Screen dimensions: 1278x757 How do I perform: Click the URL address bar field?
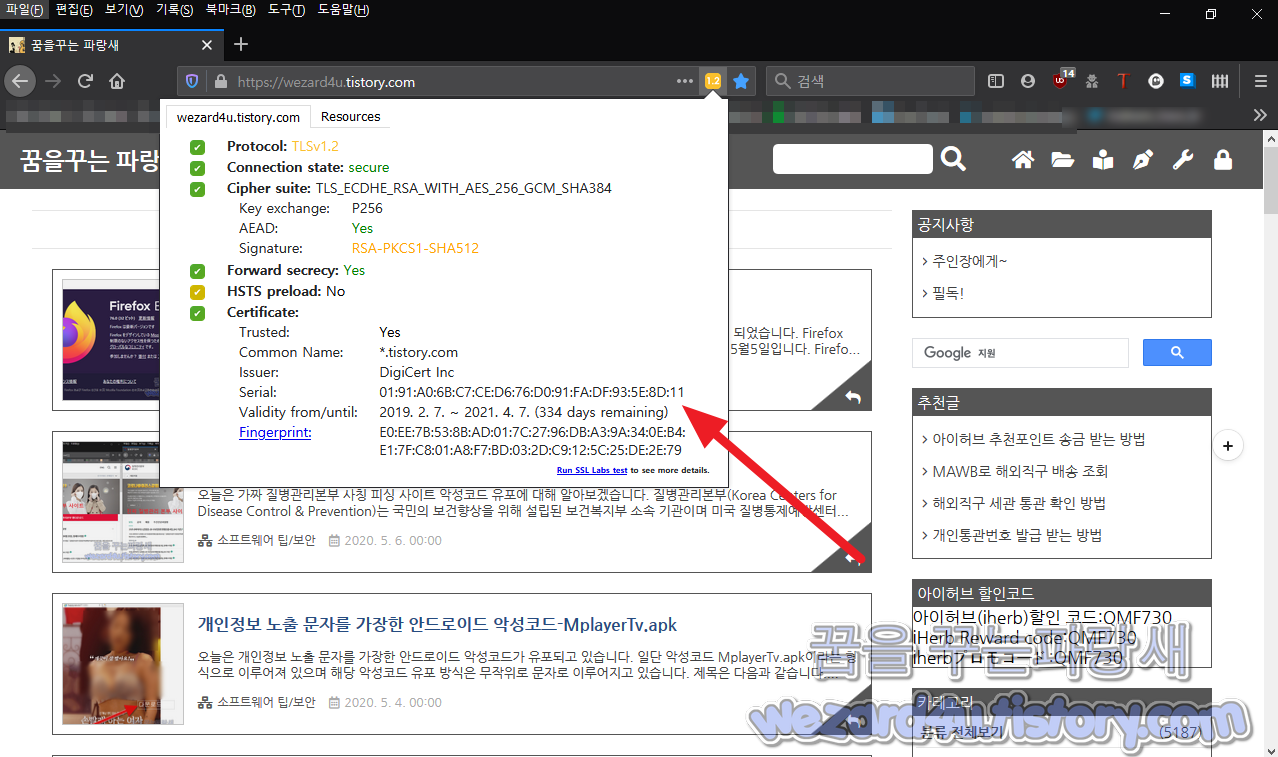point(450,82)
